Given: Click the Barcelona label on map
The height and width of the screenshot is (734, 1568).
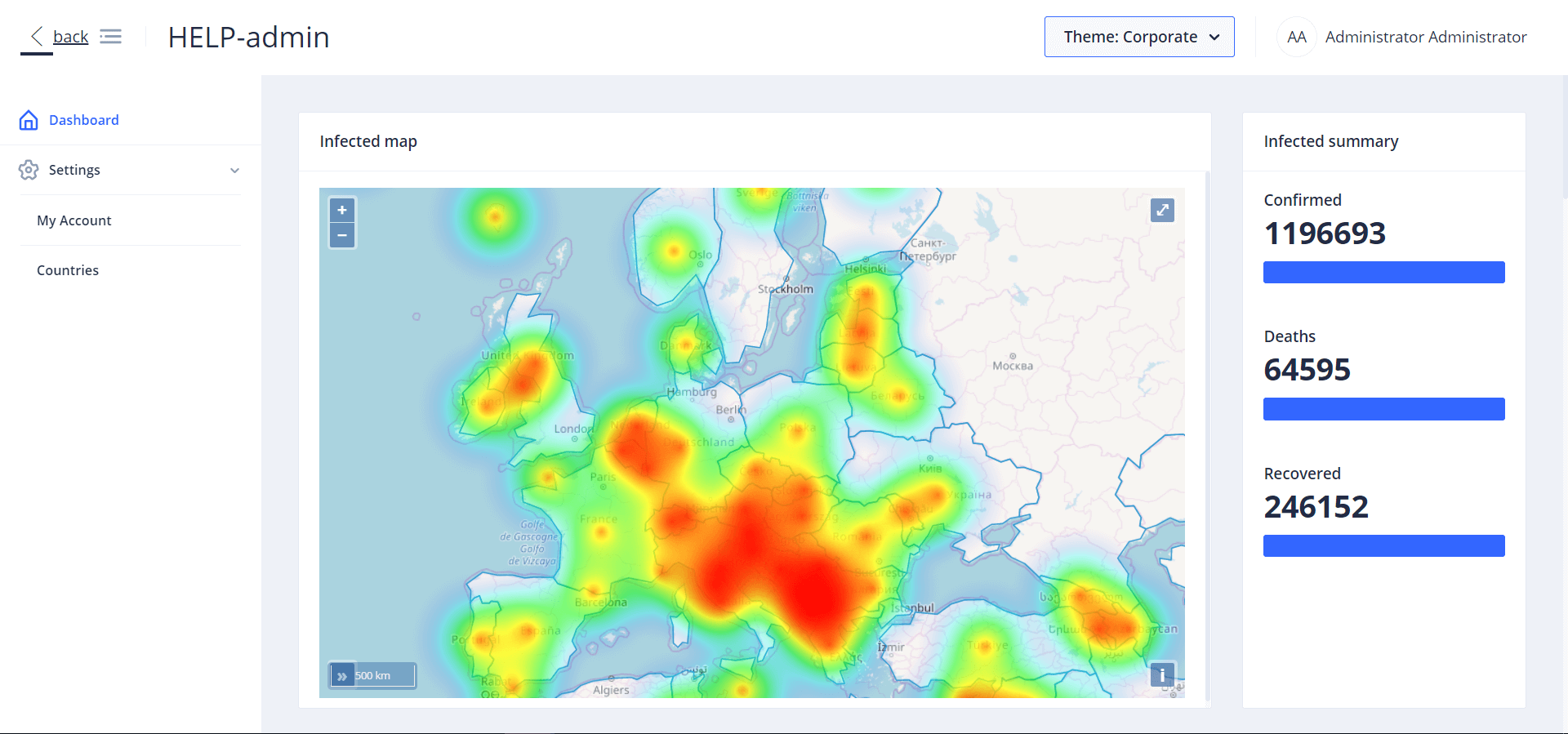Looking at the screenshot, I should click(601, 603).
